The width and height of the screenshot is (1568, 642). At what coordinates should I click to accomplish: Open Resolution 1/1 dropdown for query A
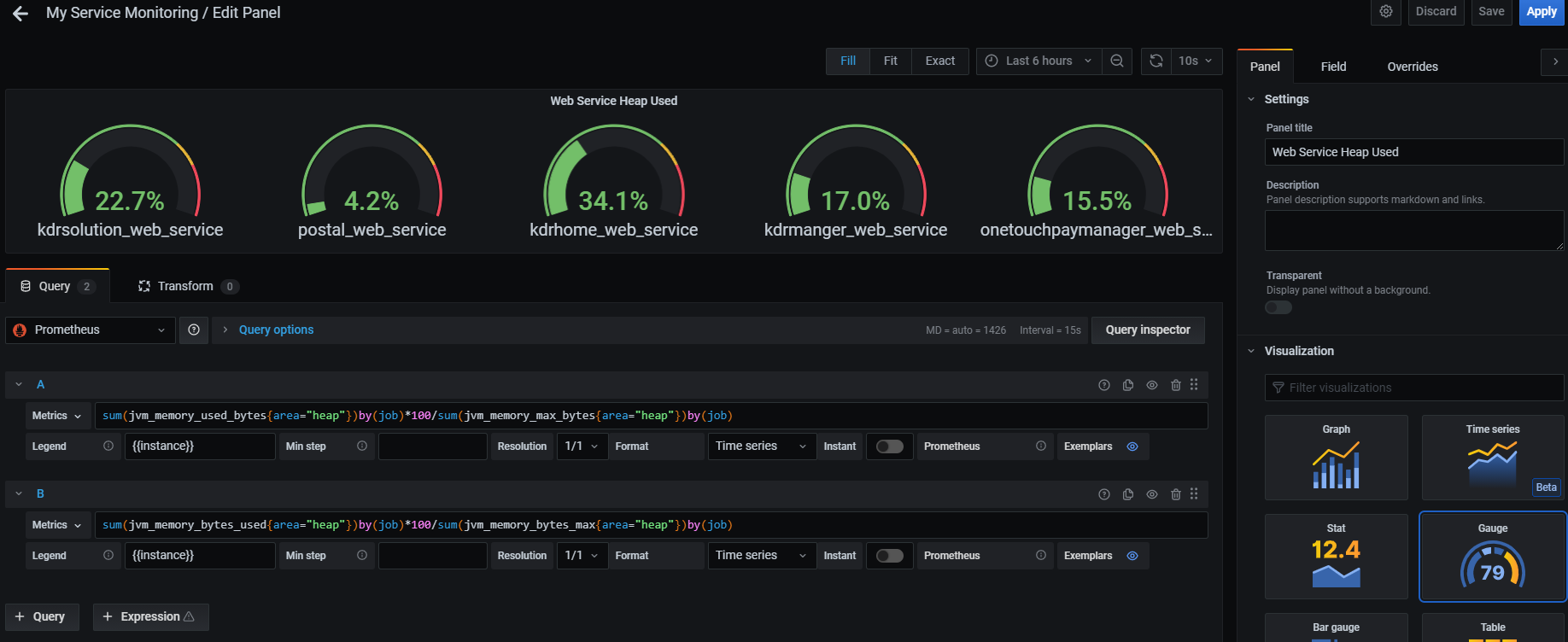pos(582,446)
